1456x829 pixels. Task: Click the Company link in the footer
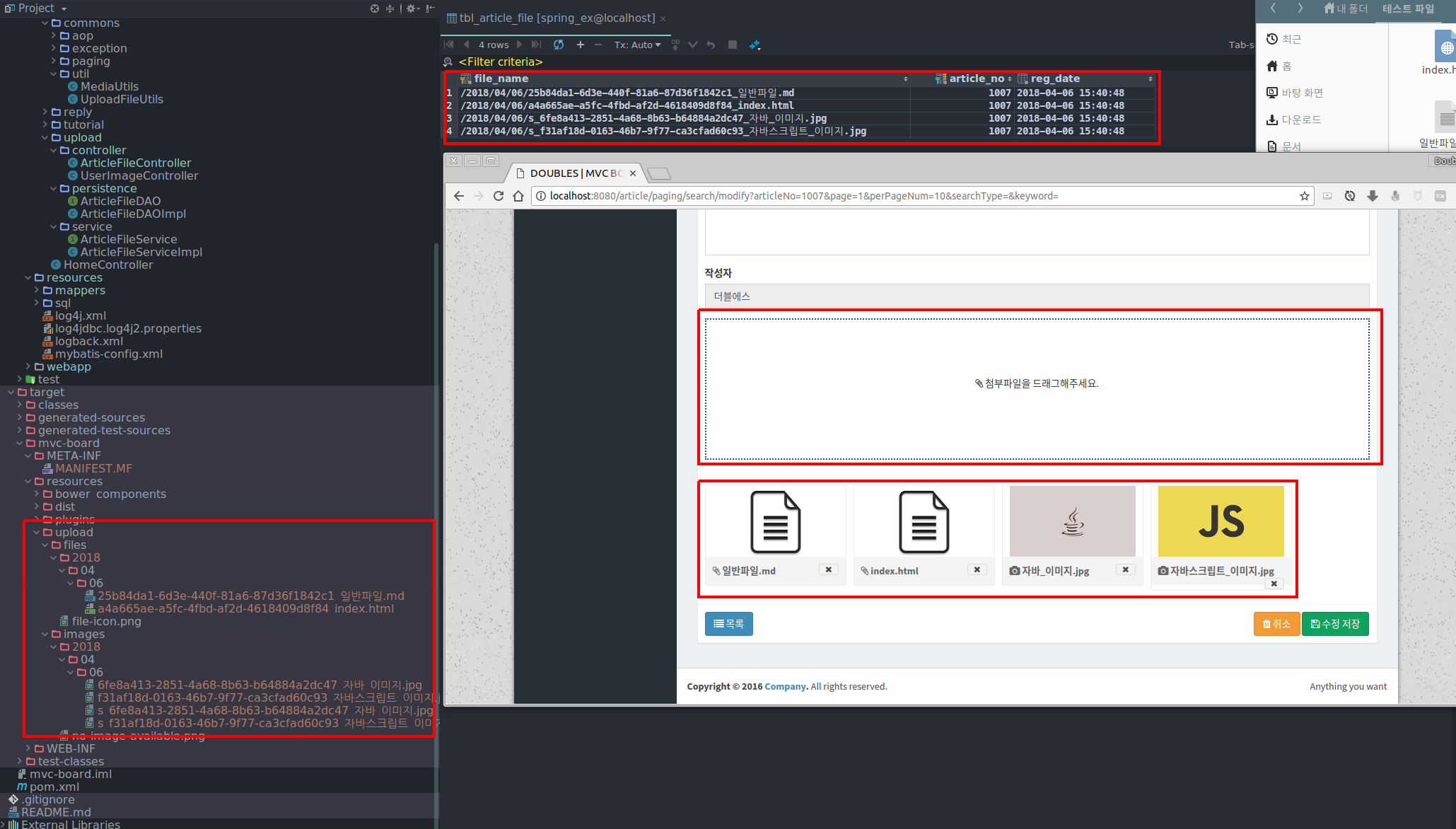pos(784,686)
